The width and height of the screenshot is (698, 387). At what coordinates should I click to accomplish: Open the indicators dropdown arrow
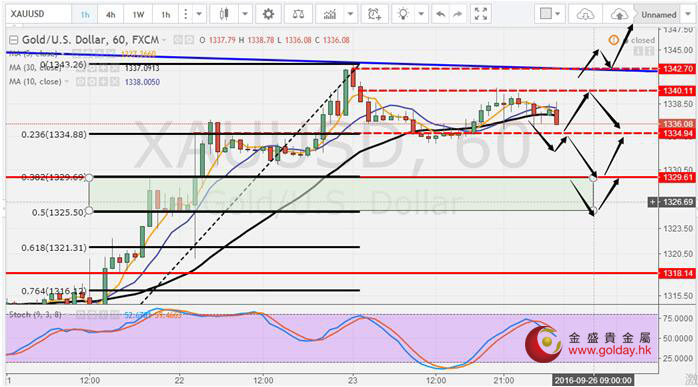point(350,14)
